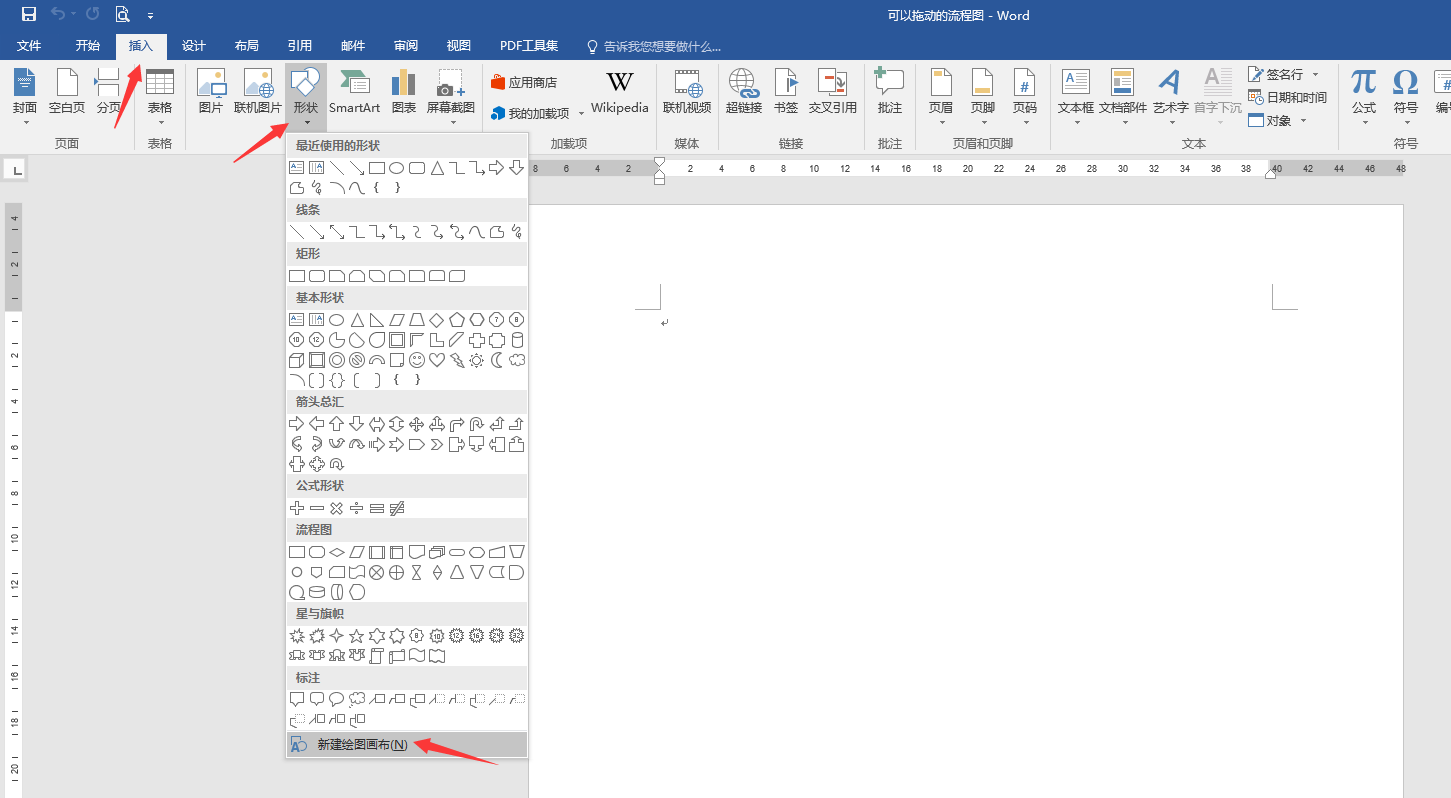Select the heart shape
This screenshot has height=798, width=1451.
437,360
